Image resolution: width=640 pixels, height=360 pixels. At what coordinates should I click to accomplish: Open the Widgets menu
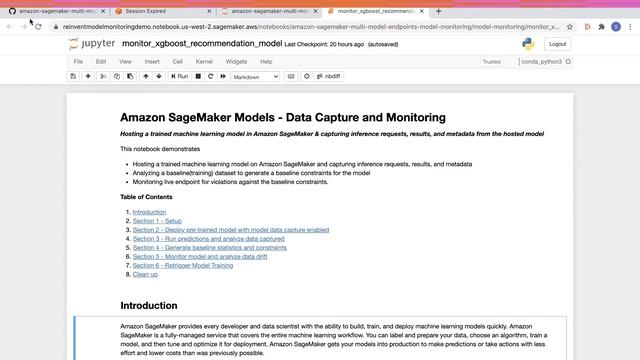pos(236,62)
